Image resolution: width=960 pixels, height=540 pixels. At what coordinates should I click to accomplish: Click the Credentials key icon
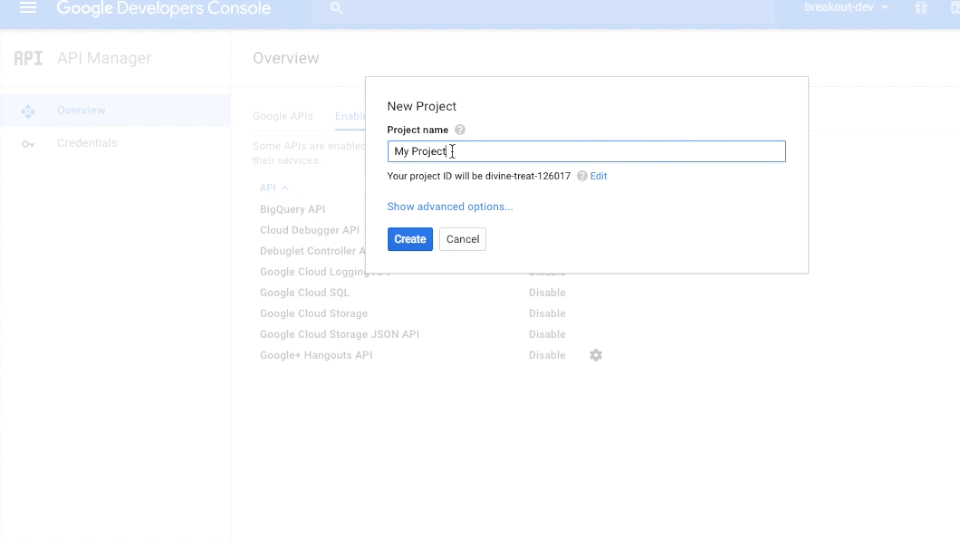28,144
